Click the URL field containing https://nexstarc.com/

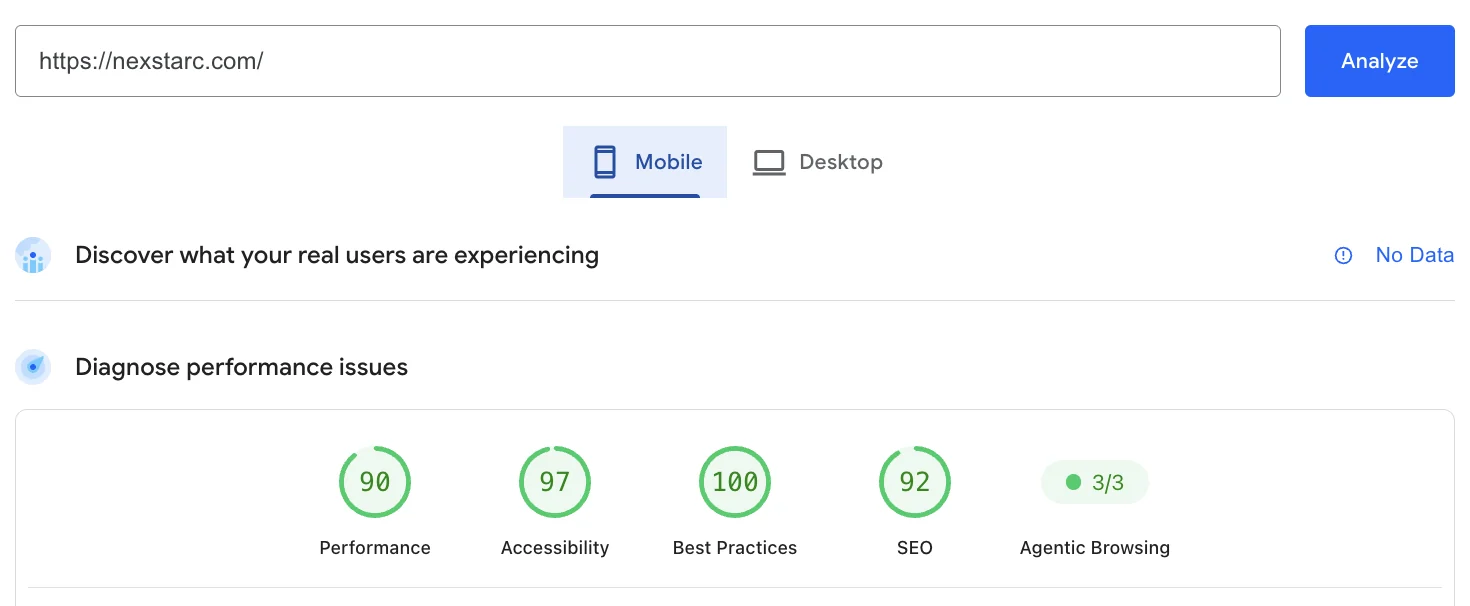click(647, 61)
